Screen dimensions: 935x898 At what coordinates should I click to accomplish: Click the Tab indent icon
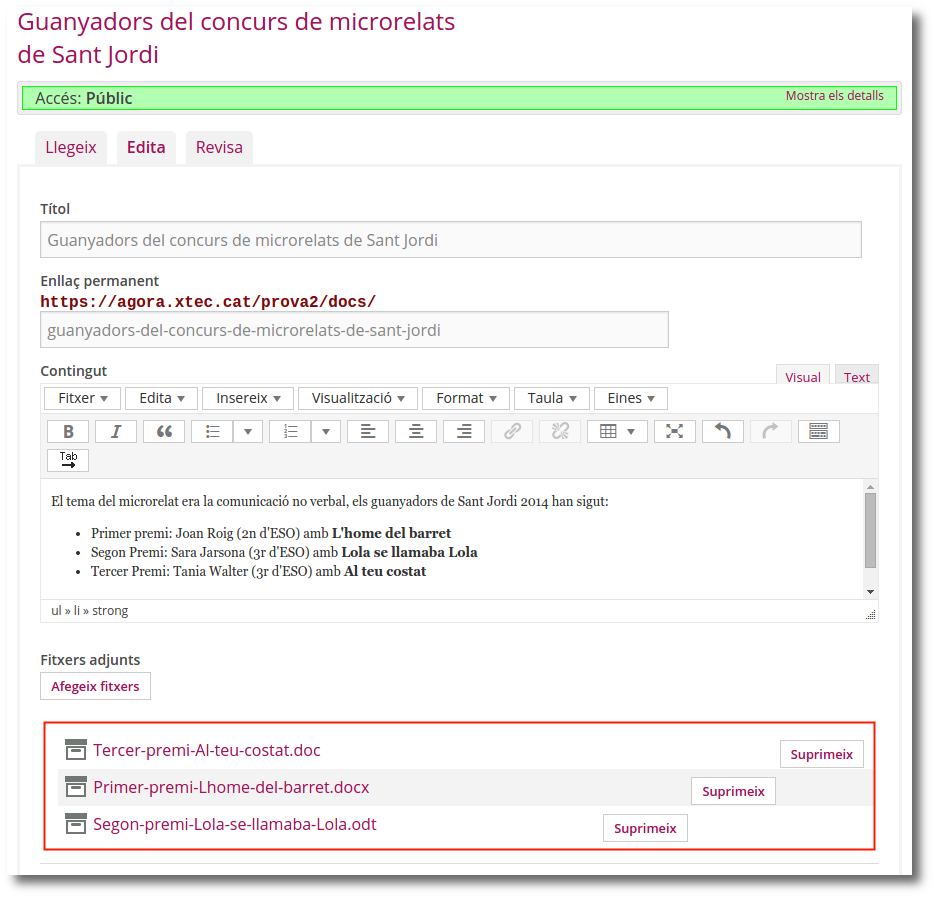[68, 460]
